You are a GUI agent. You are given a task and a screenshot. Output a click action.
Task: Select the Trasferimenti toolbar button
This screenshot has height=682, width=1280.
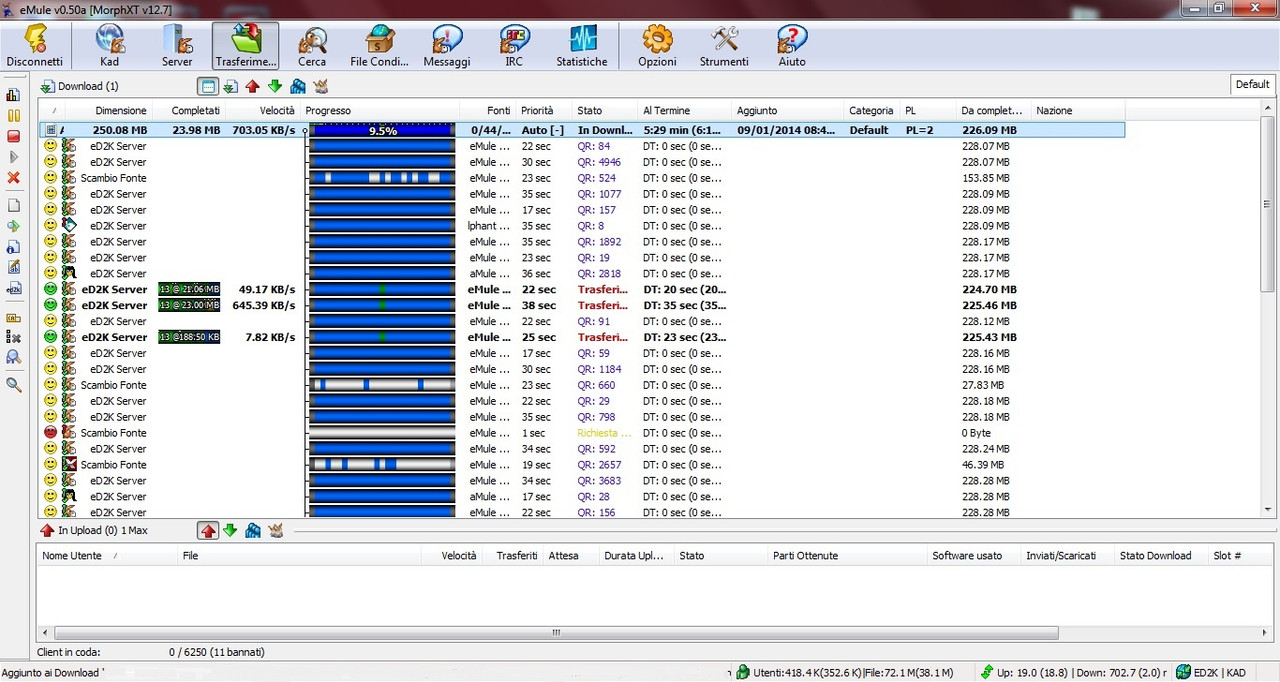click(245, 46)
